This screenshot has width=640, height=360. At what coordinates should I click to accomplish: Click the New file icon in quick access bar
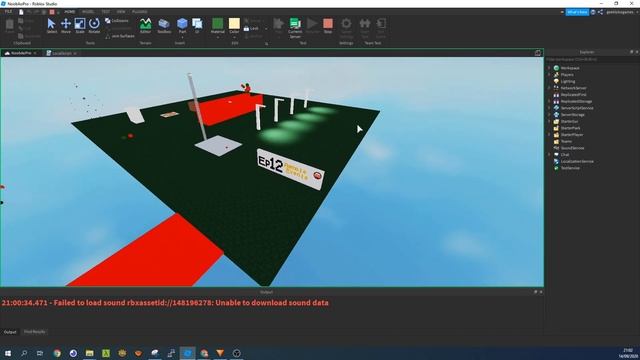21,12
